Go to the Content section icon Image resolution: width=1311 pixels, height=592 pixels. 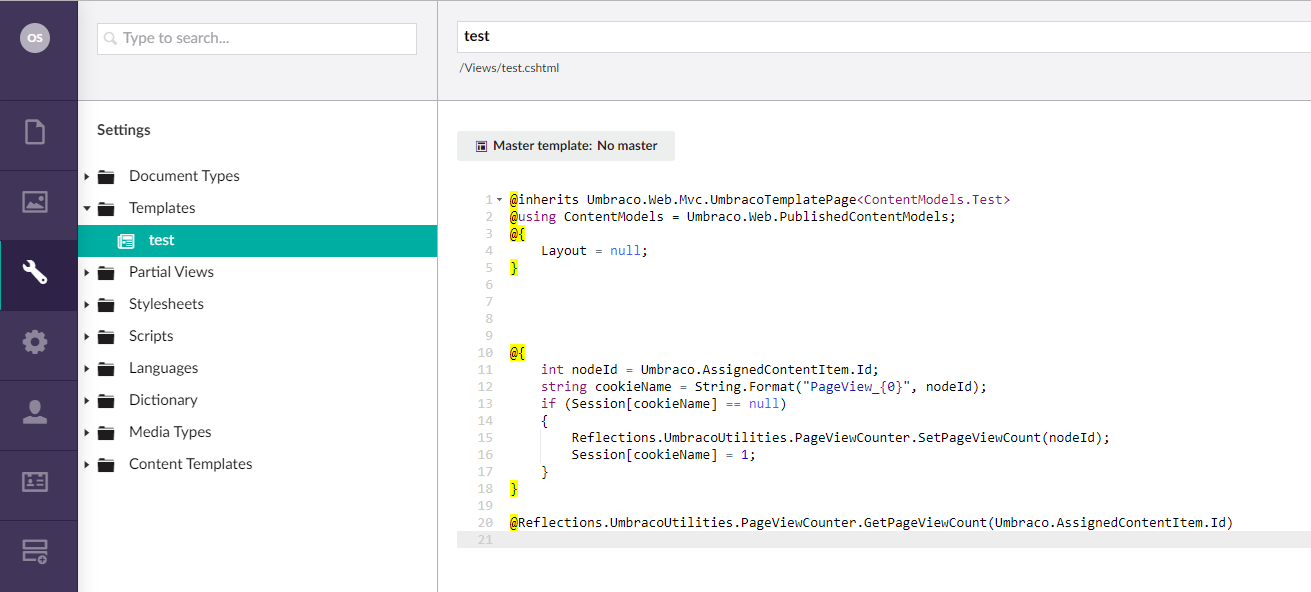pos(35,131)
